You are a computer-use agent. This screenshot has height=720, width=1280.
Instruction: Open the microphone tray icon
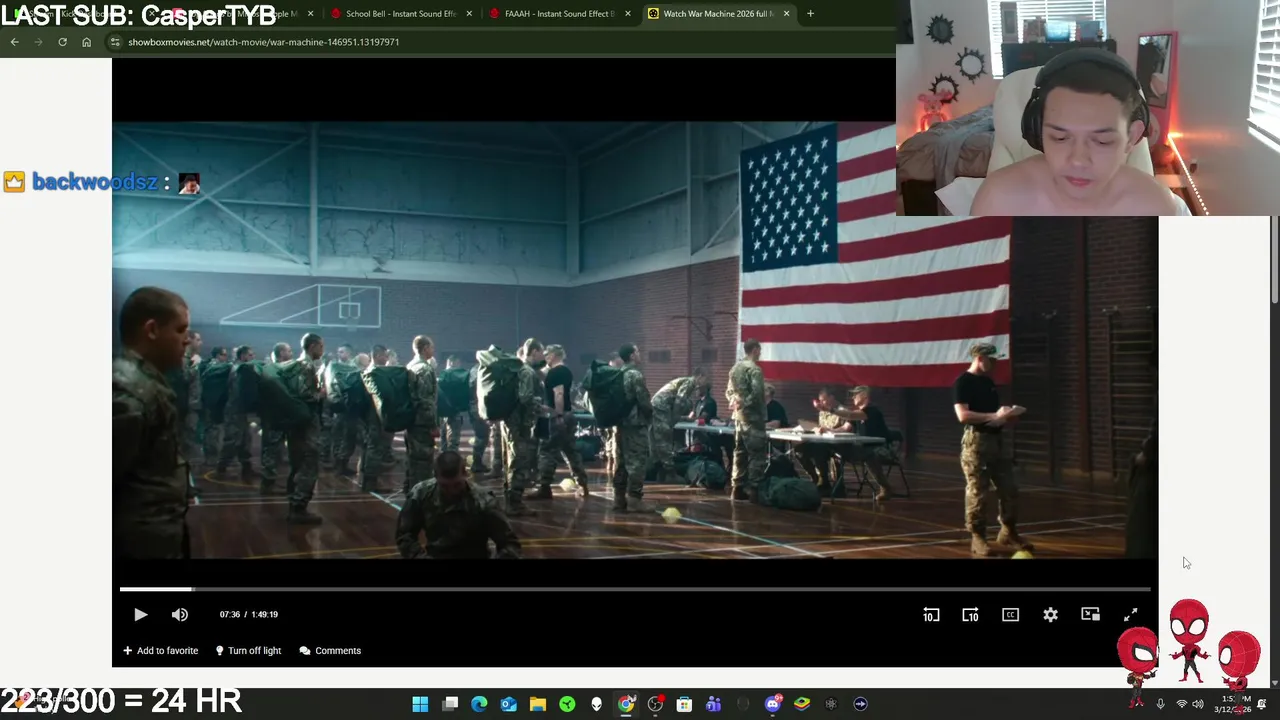[1160, 704]
